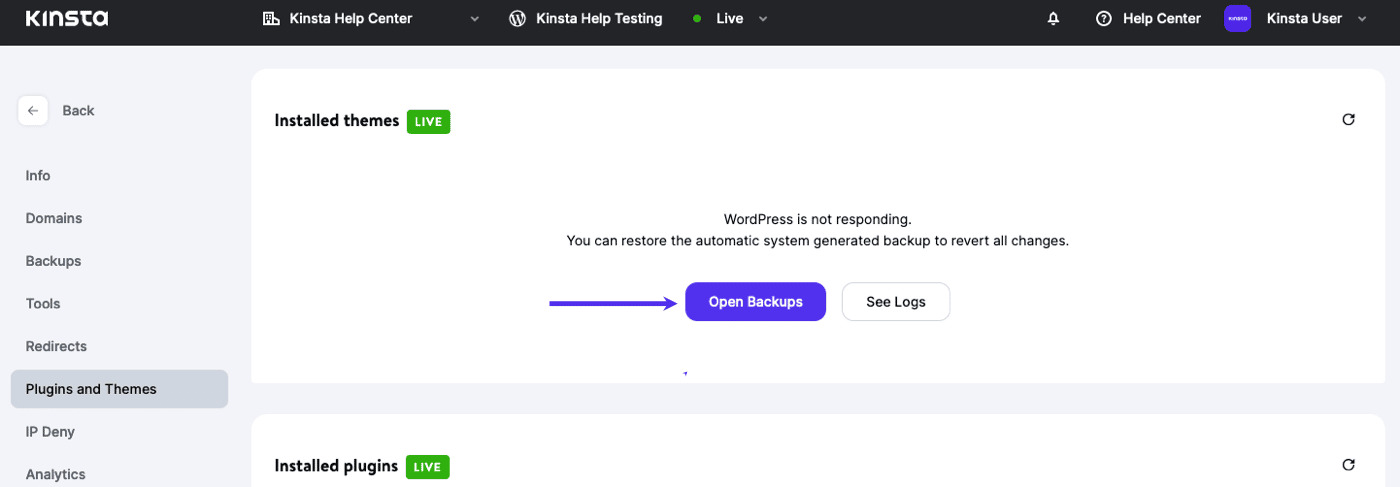Open the notifications bell
The width and height of the screenshot is (1400, 487).
[1053, 19]
